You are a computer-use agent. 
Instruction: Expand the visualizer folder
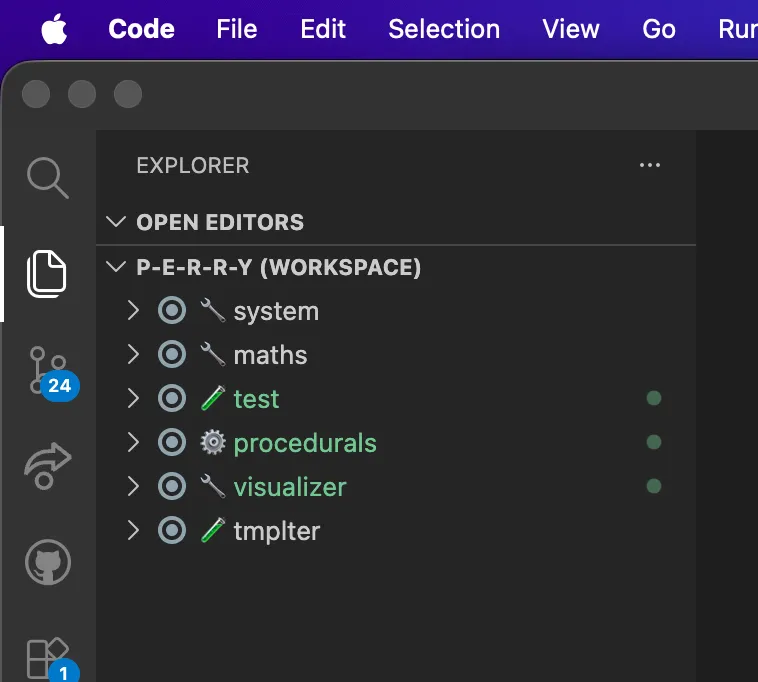[x=133, y=486]
